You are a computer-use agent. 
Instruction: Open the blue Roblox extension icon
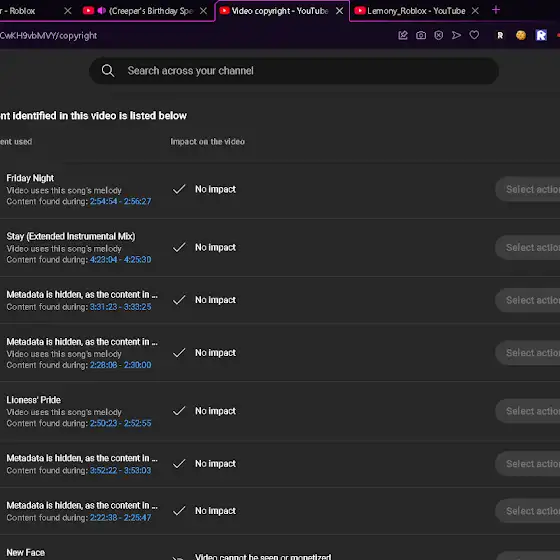click(x=541, y=35)
